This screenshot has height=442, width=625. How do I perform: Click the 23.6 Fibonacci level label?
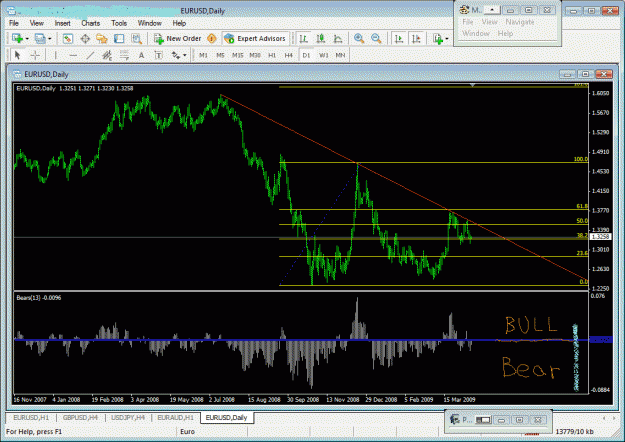coord(582,253)
